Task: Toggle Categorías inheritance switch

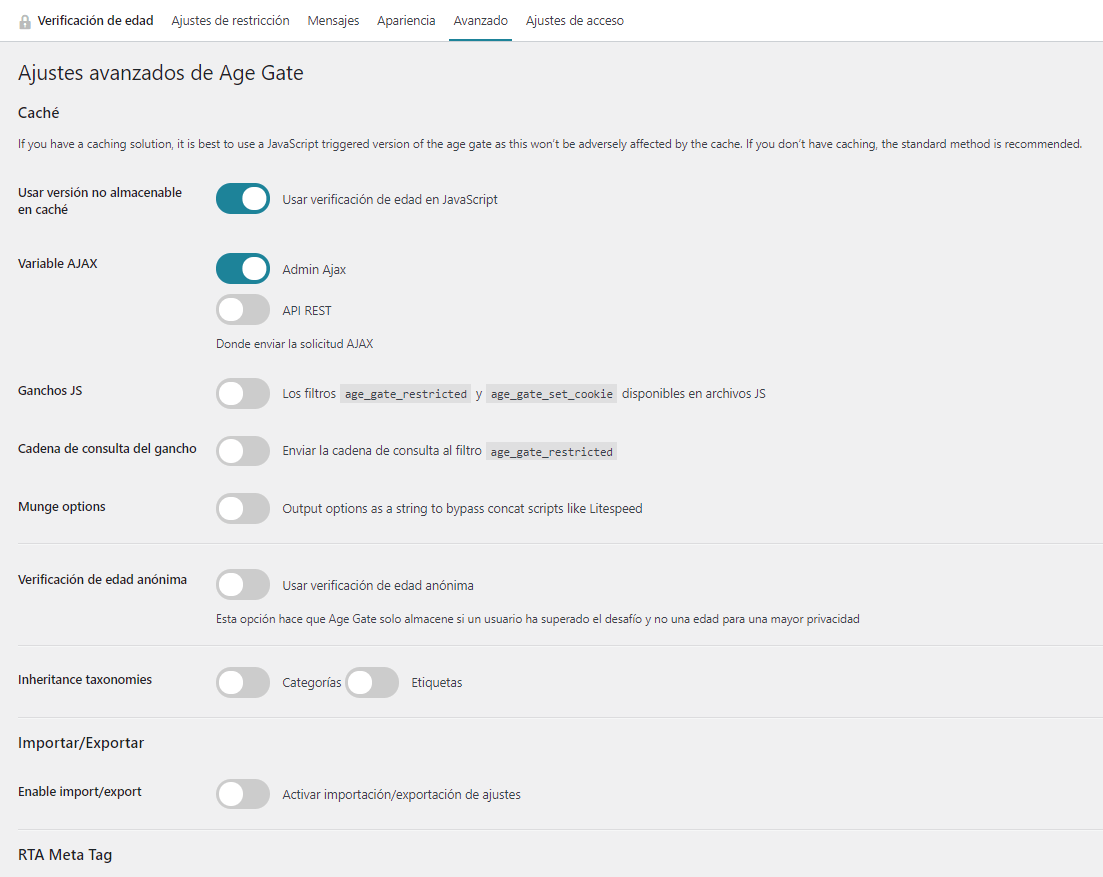Action: 243,682
